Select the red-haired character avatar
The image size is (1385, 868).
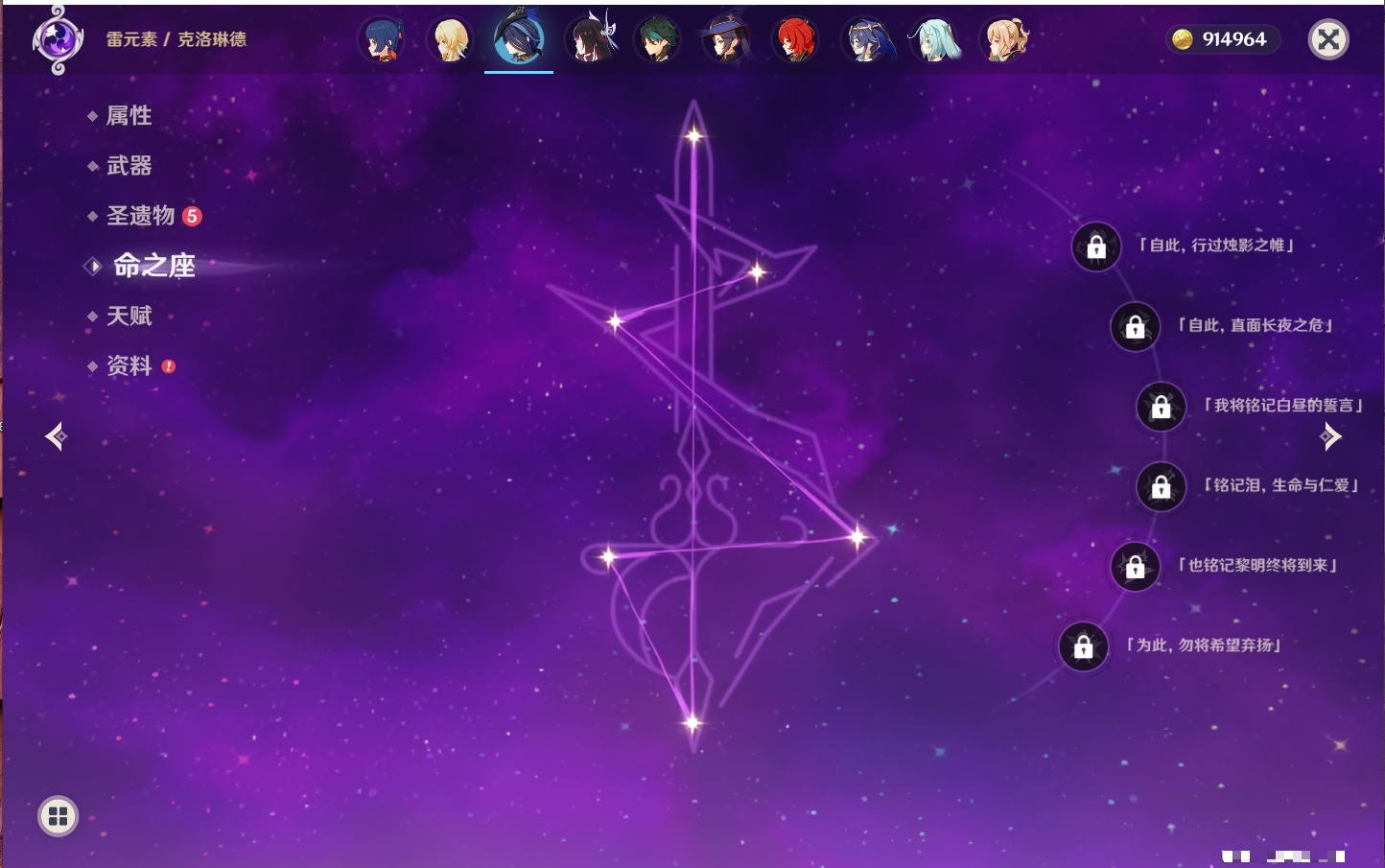[x=795, y=40]
